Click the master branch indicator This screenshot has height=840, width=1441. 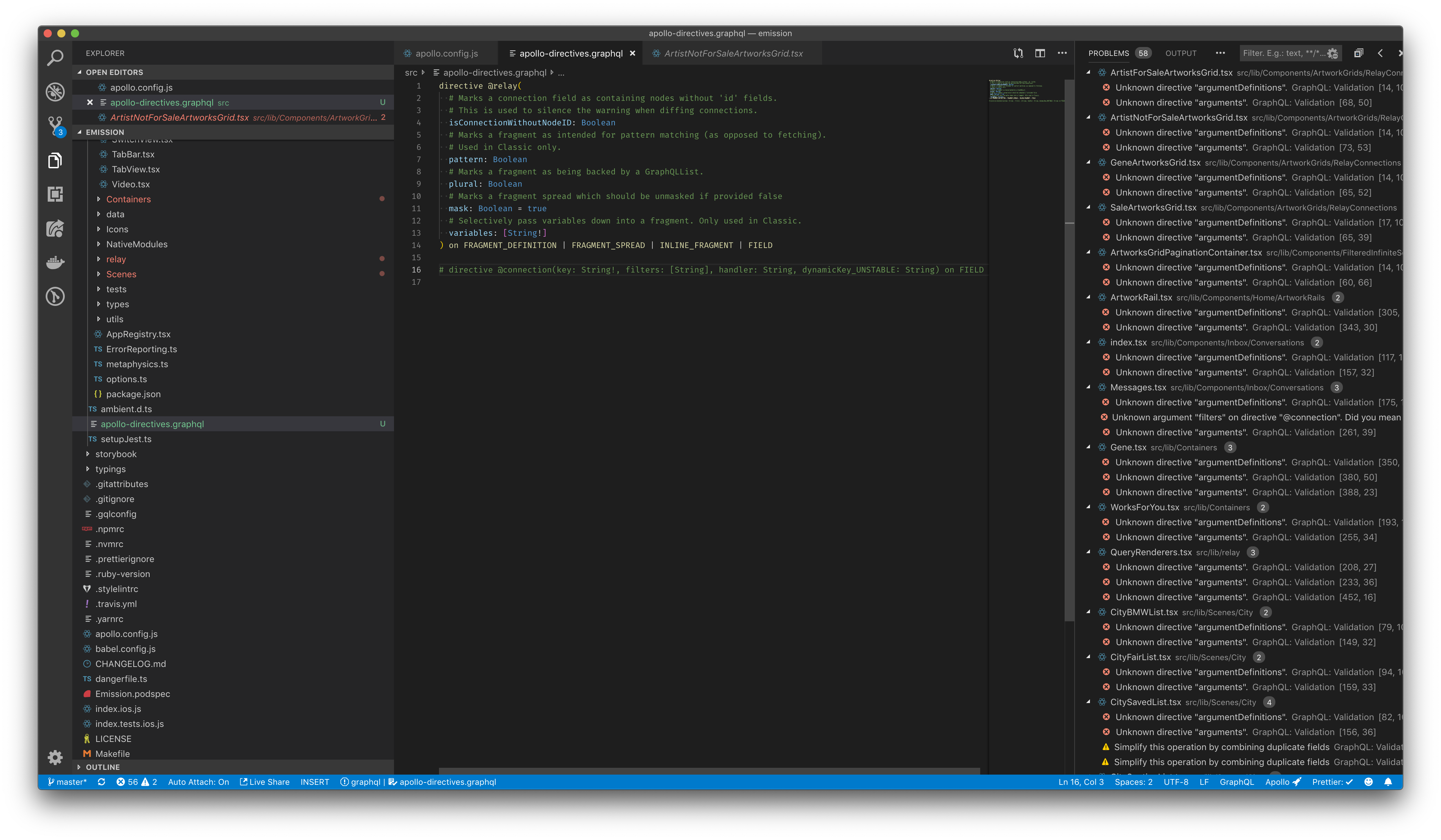coord(67,782)
